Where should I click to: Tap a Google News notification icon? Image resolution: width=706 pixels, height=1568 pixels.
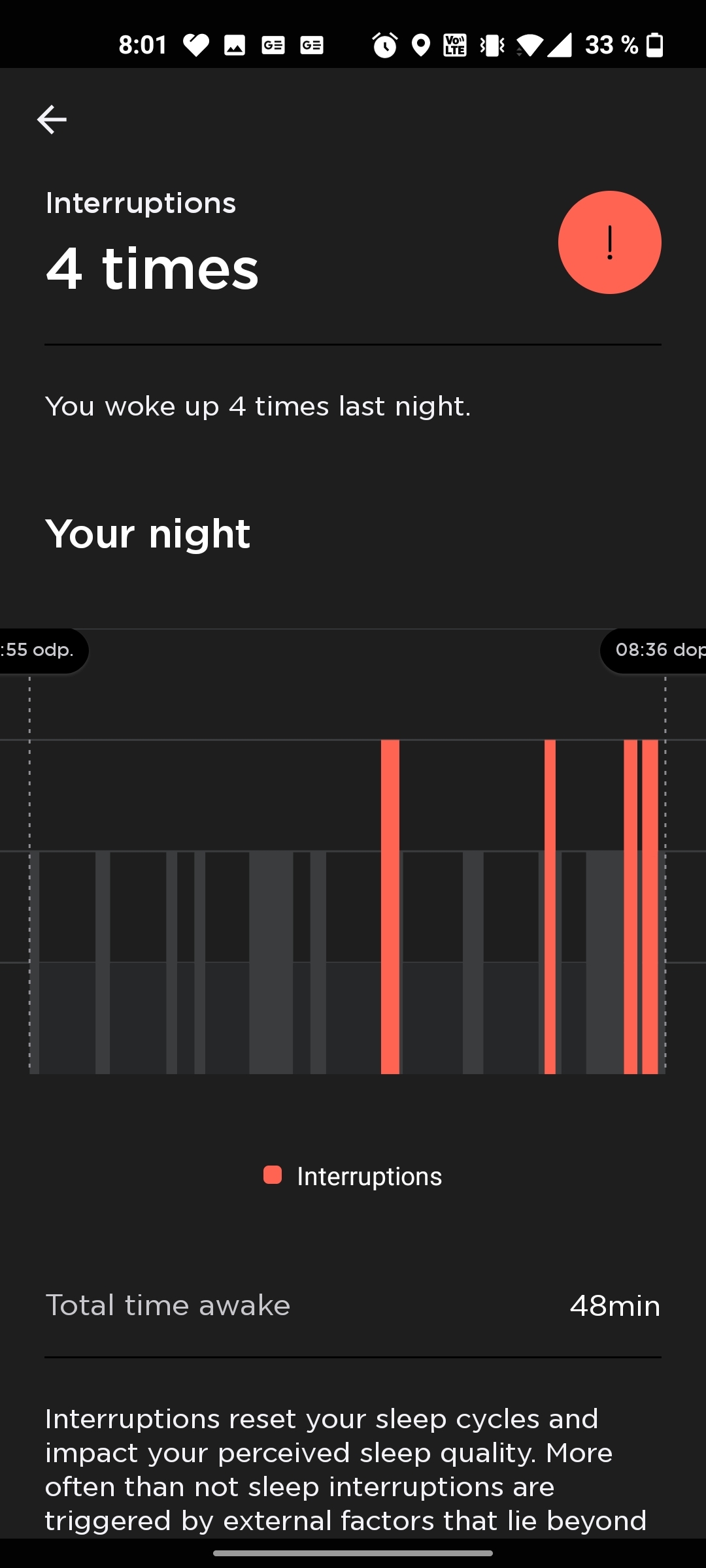coord(273,44)
